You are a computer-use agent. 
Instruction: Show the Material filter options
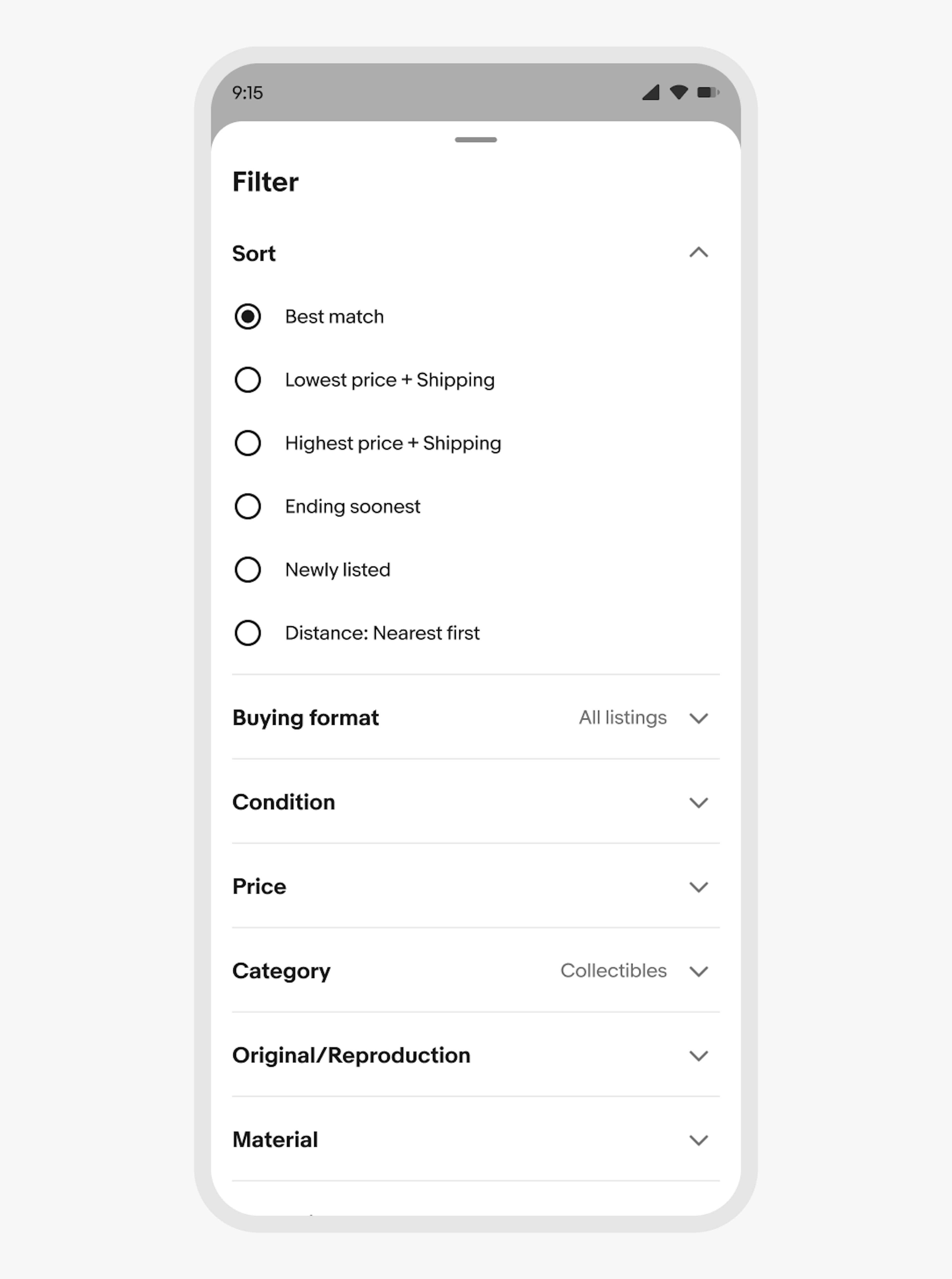point(699,1140)
